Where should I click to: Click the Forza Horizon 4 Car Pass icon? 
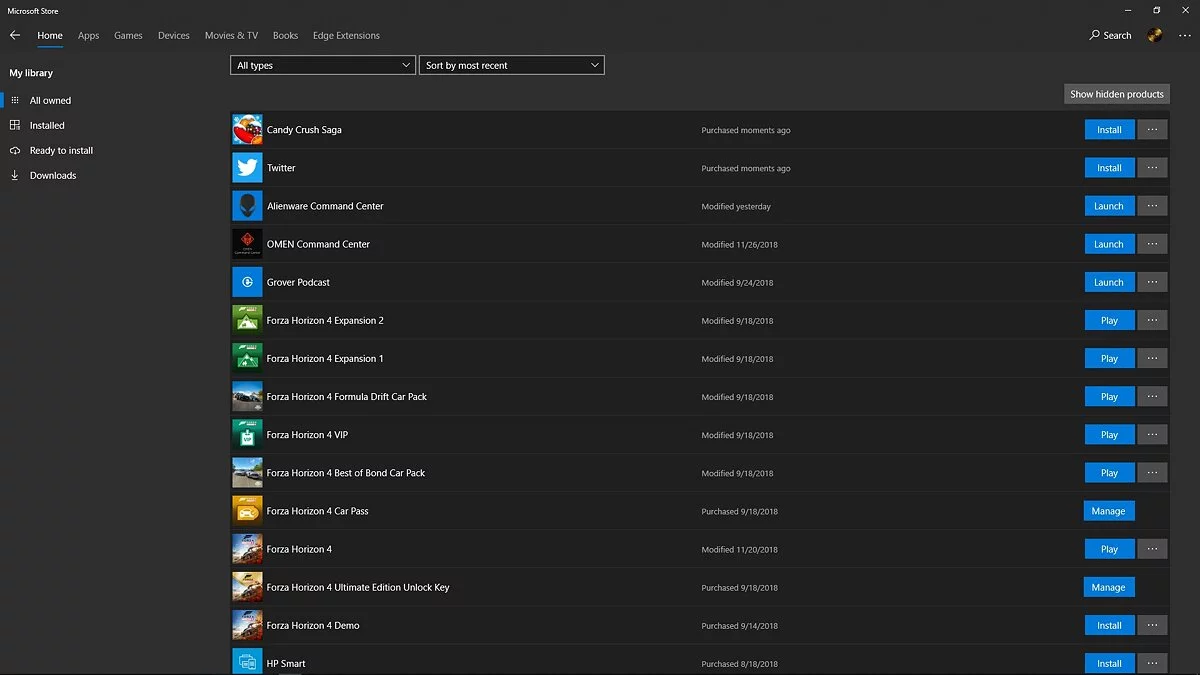pos(247,511)
